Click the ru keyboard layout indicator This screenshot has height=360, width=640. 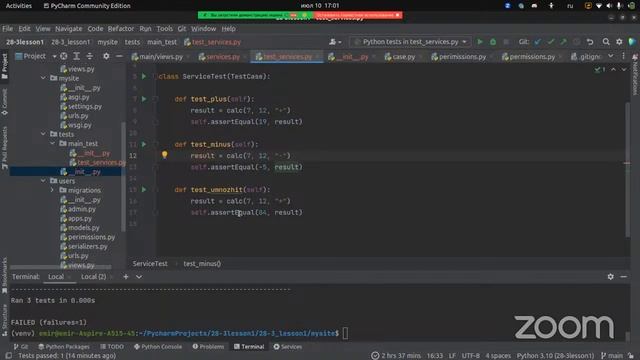(x=570, y=6)
